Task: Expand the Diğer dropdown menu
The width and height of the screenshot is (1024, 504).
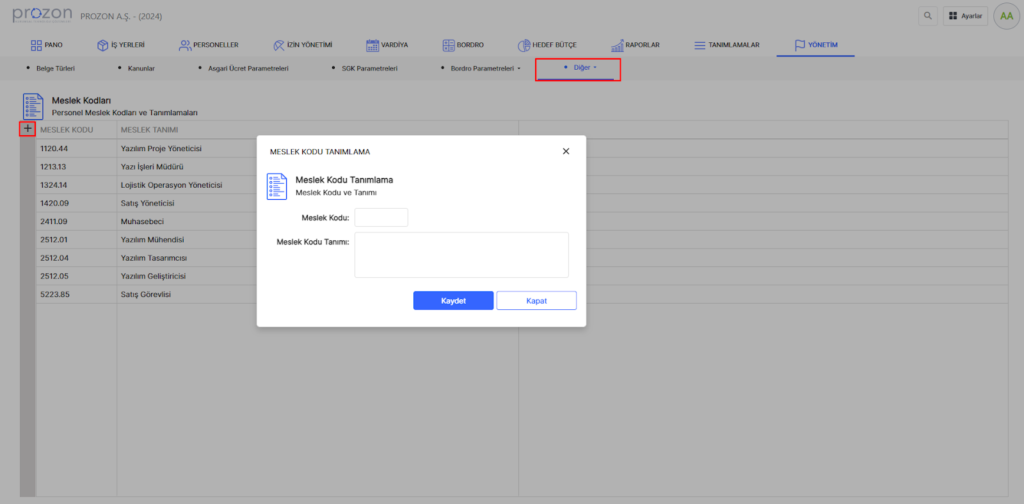Action: click(580, 68)
